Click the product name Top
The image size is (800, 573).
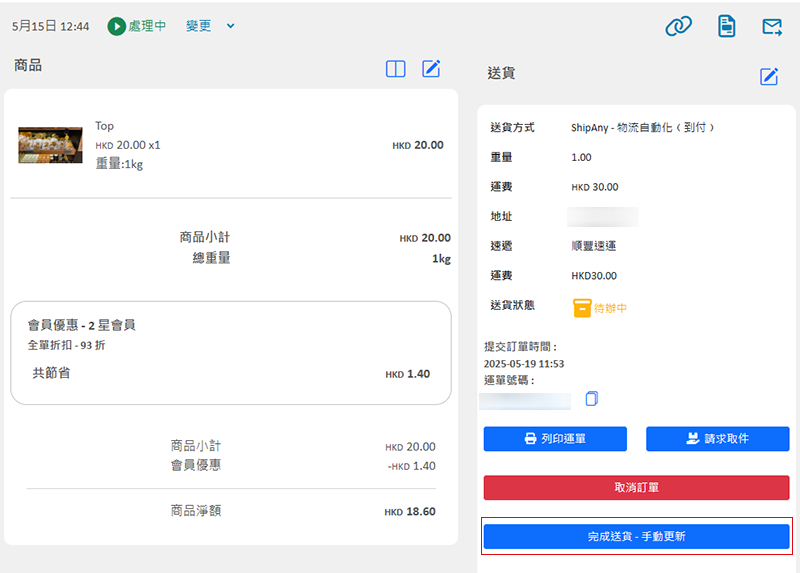click(x=105, y=126)
